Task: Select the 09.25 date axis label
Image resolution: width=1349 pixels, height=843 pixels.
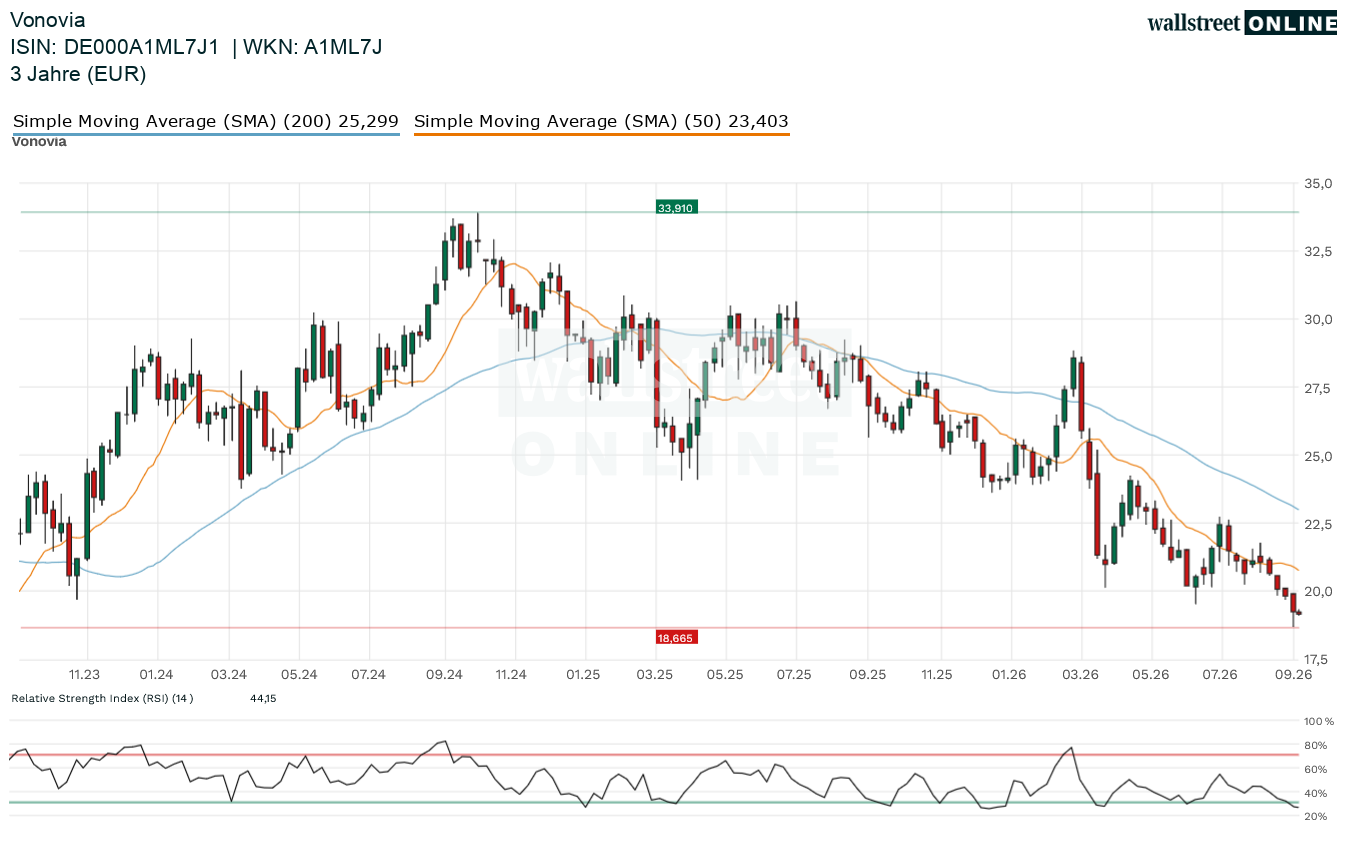Action: pyautogui.click(x=867, y=675)
